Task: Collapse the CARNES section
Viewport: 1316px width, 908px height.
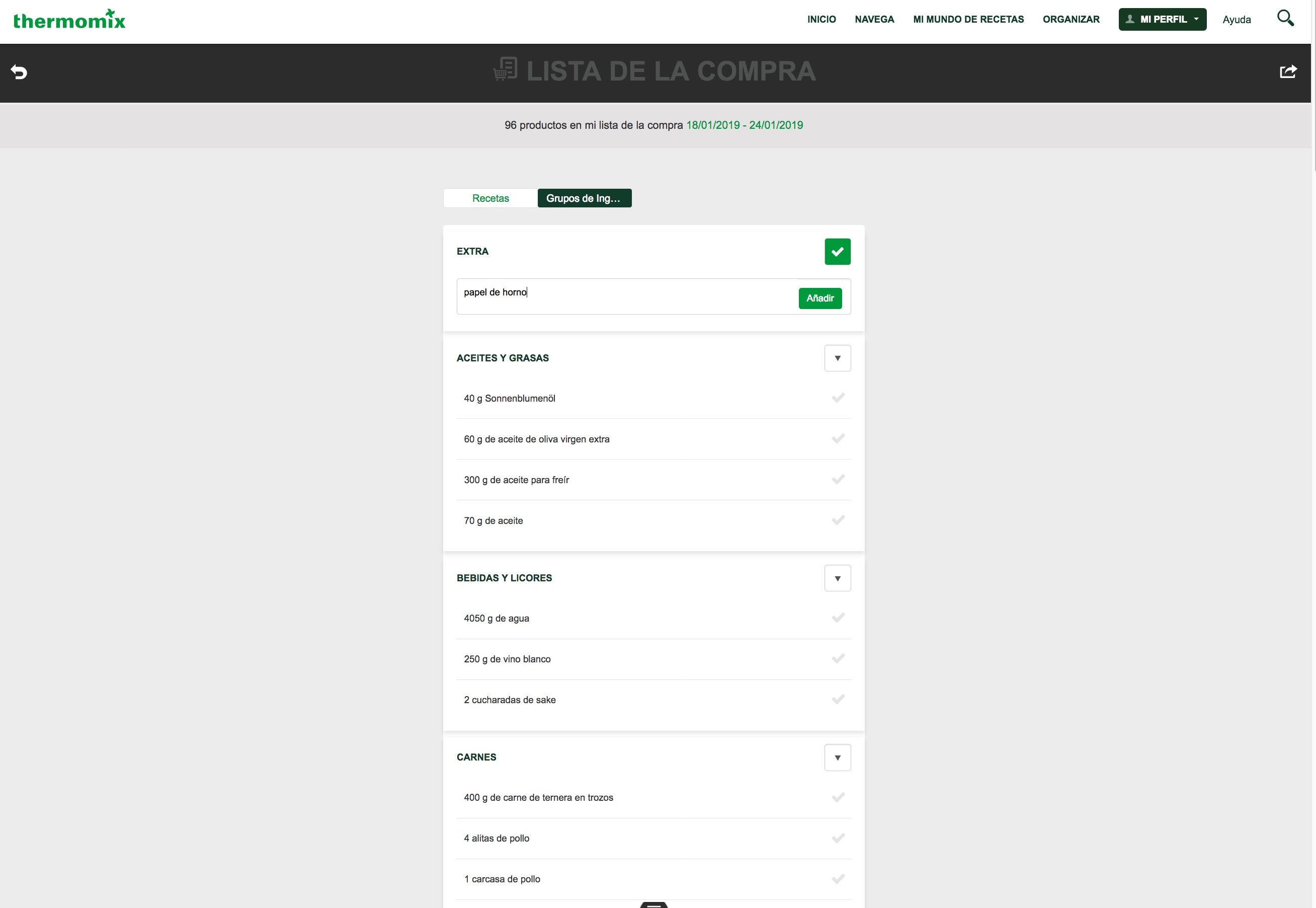Action: click(838, 757)
